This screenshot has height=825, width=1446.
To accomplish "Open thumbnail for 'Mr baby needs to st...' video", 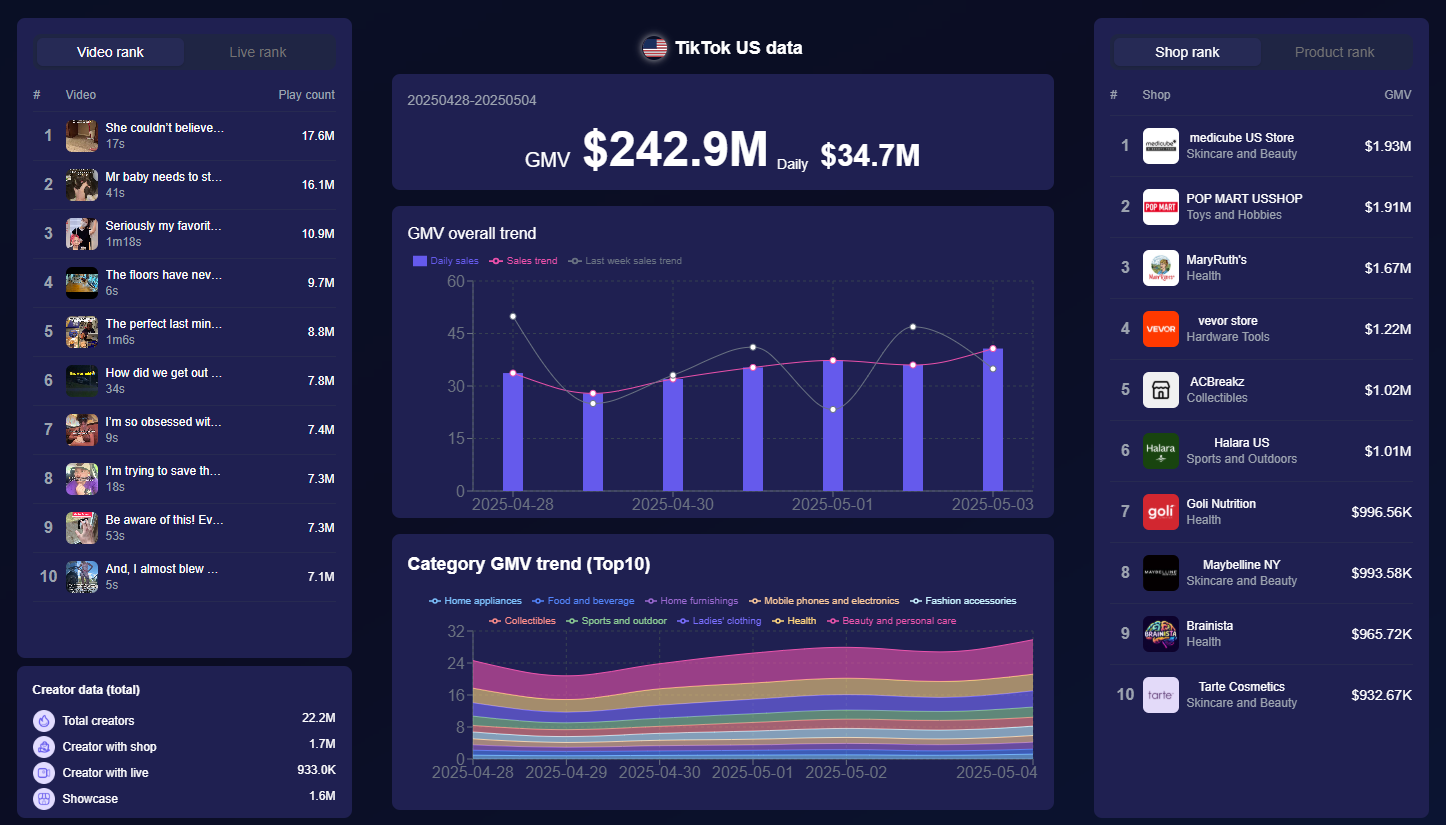I will [82, 184].
